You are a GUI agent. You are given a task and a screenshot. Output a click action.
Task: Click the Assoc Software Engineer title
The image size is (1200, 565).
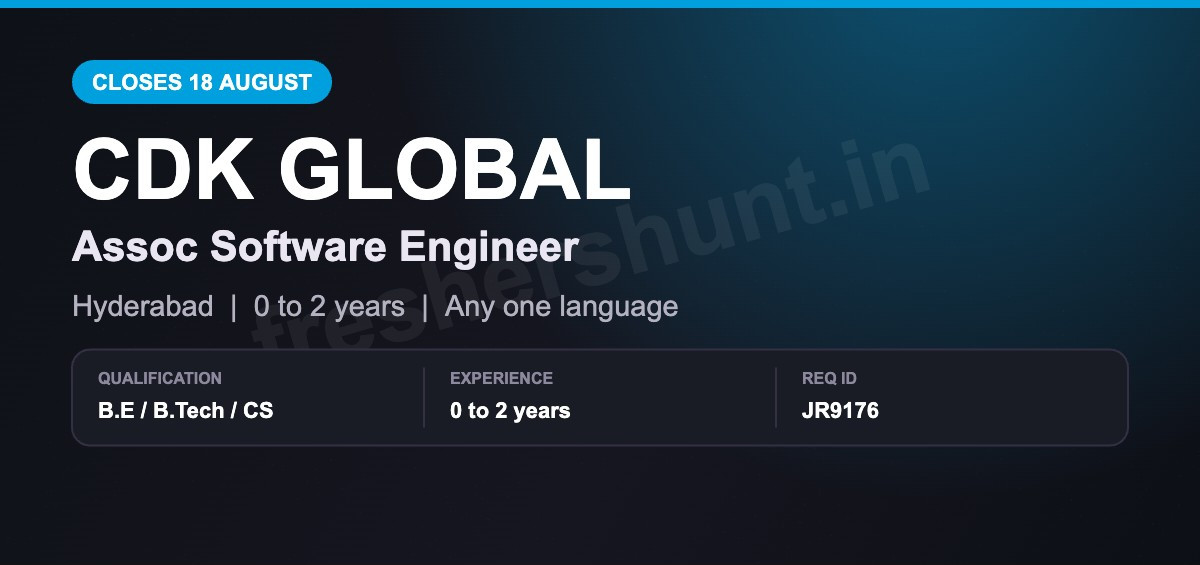click(326, 247)
